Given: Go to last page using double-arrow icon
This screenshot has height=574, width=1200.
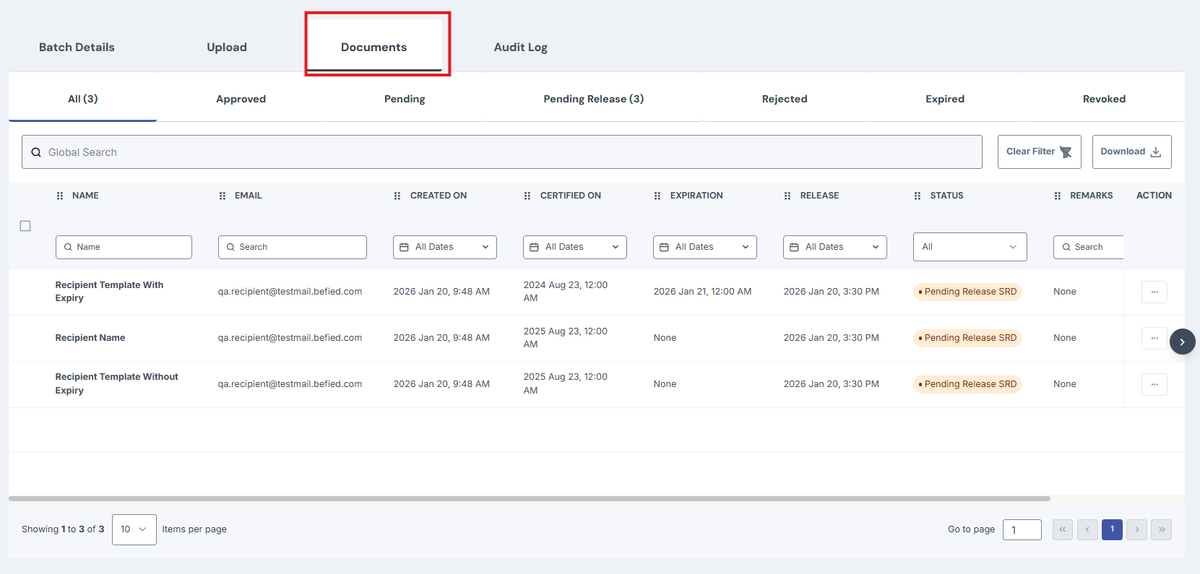Looking at the screenshot, I should tap(1161, 530).
